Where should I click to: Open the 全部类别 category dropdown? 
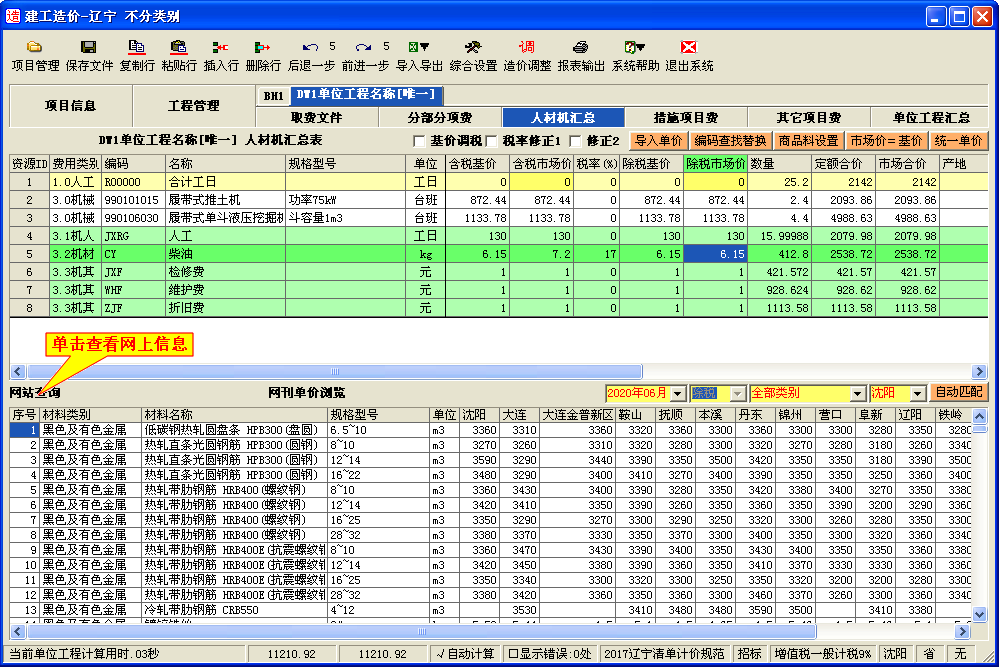858,394
